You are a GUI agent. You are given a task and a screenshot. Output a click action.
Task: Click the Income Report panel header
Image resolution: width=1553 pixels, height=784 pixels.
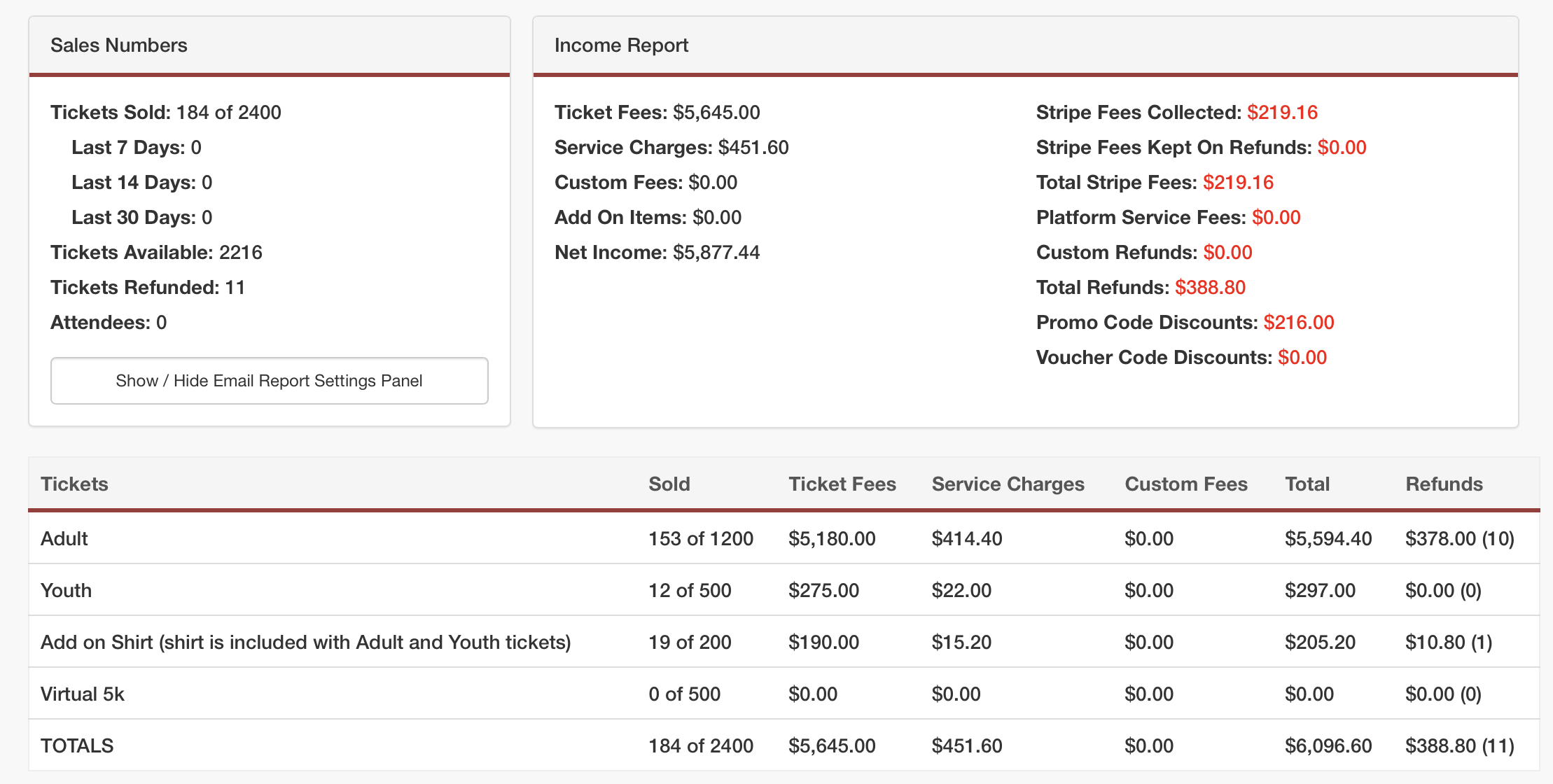[x=621, y=45]
